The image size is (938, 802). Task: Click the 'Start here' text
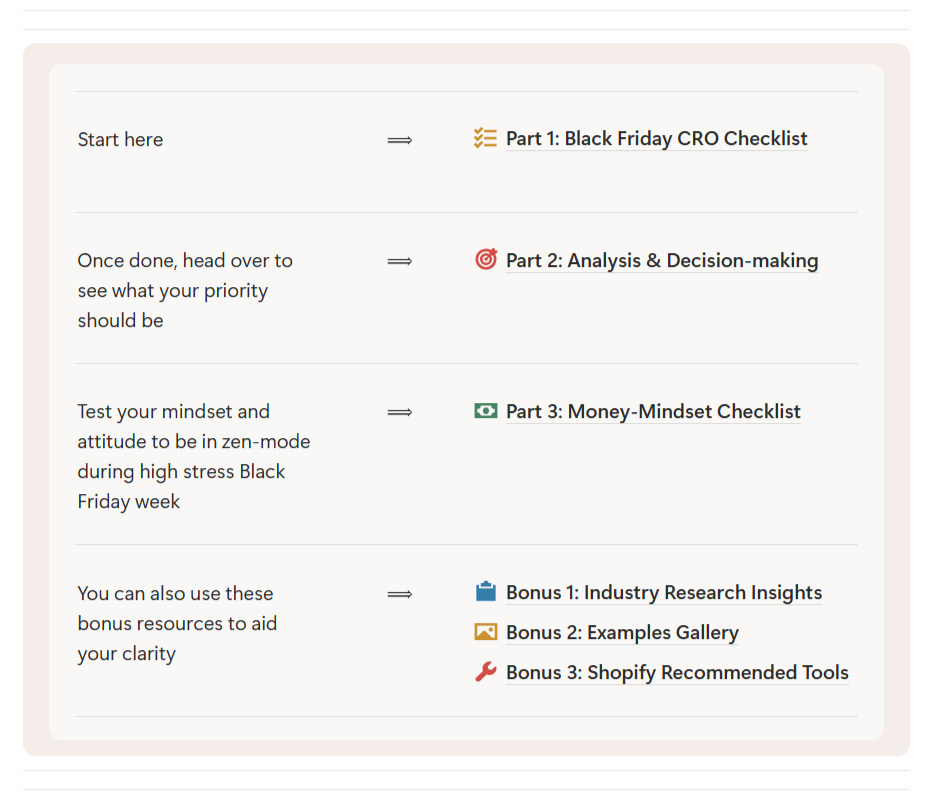pos(120,140)
